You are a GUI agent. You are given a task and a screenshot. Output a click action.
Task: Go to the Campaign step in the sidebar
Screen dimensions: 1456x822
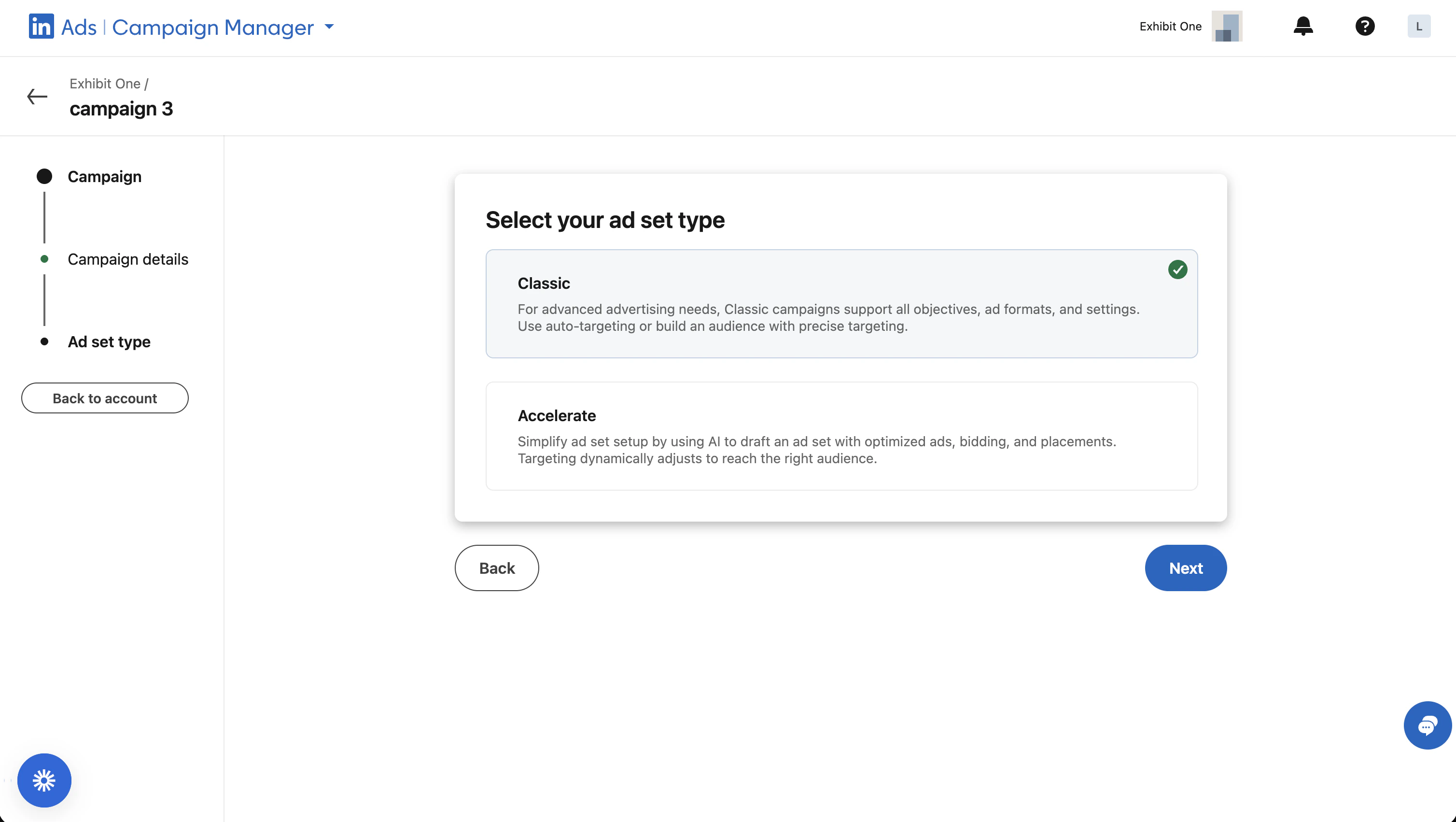(x=105, y=176)
